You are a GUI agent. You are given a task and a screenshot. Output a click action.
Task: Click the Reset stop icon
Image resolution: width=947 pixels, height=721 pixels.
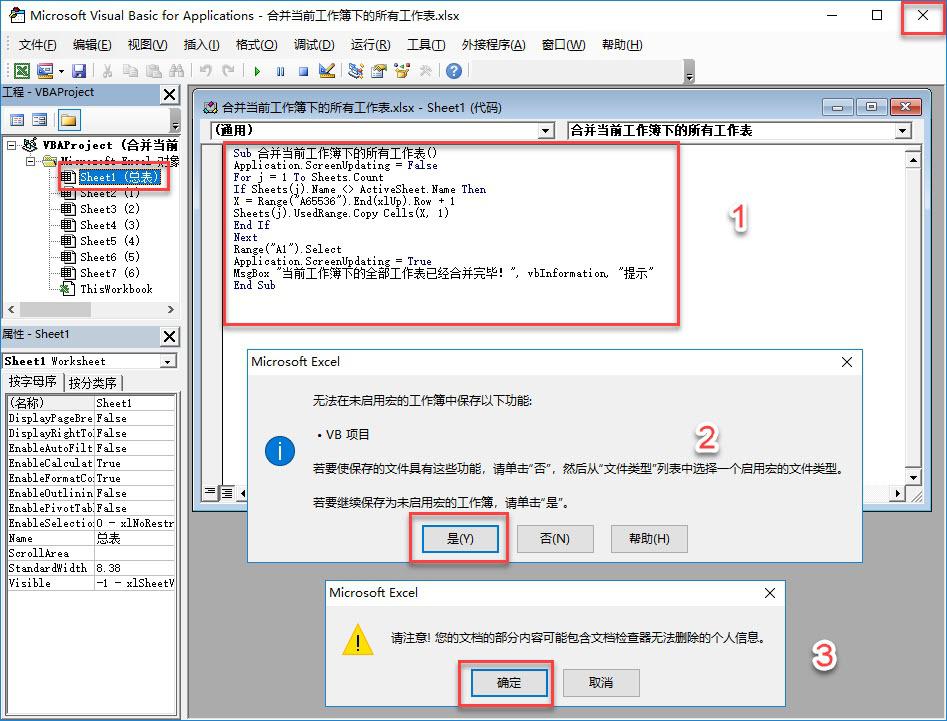303,71
